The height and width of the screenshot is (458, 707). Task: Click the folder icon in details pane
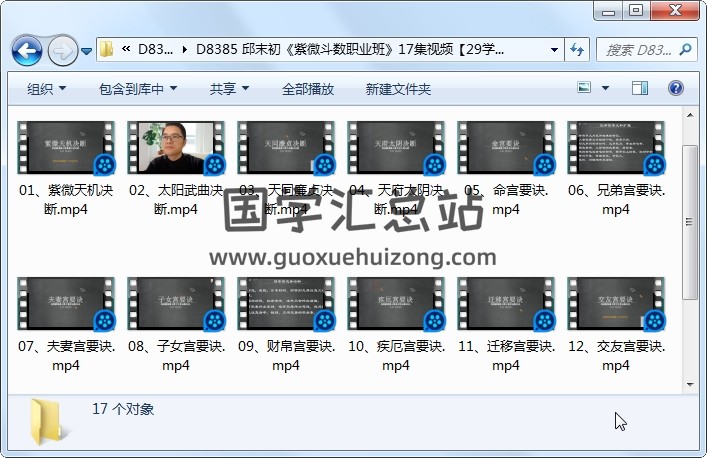(49, 421)
